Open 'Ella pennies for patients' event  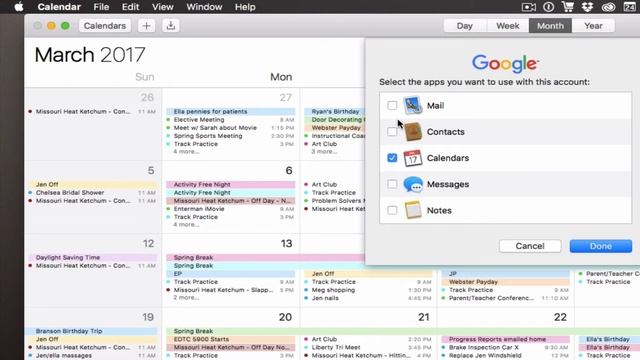pyautogui.click(x=230, y=111)
